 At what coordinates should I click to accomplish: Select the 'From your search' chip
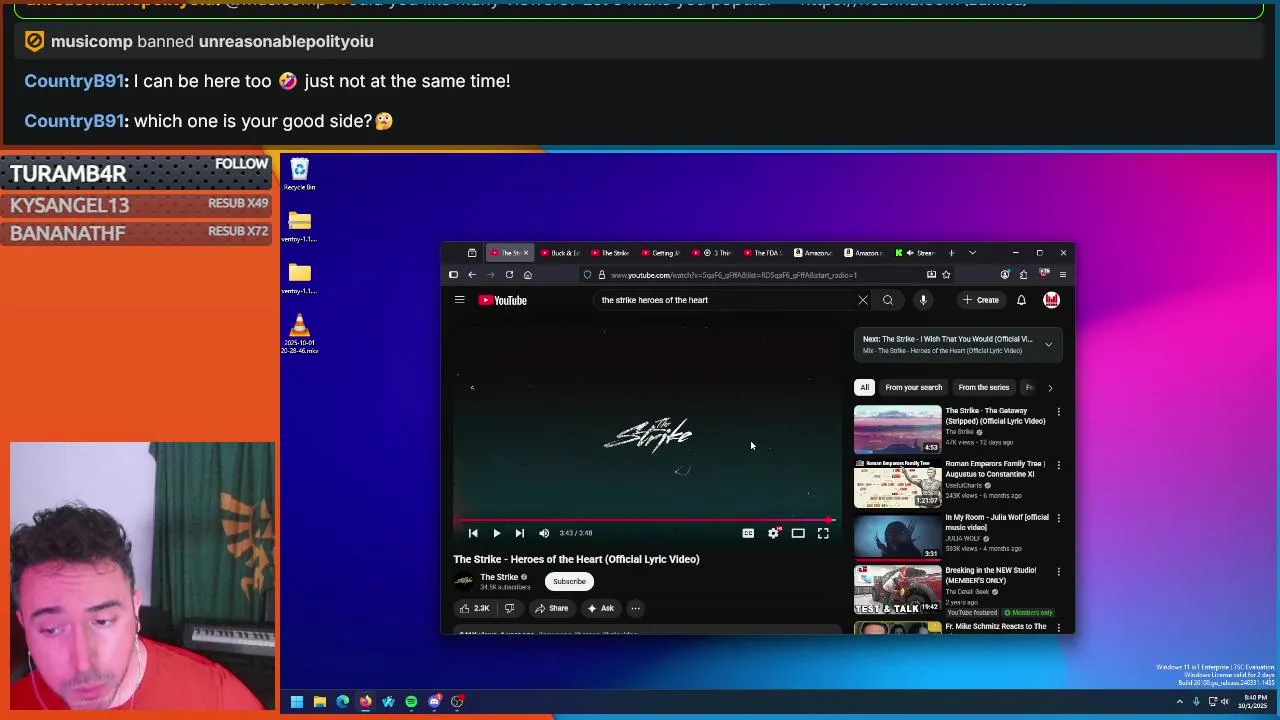pyautogui.click(x=913, y=387)
